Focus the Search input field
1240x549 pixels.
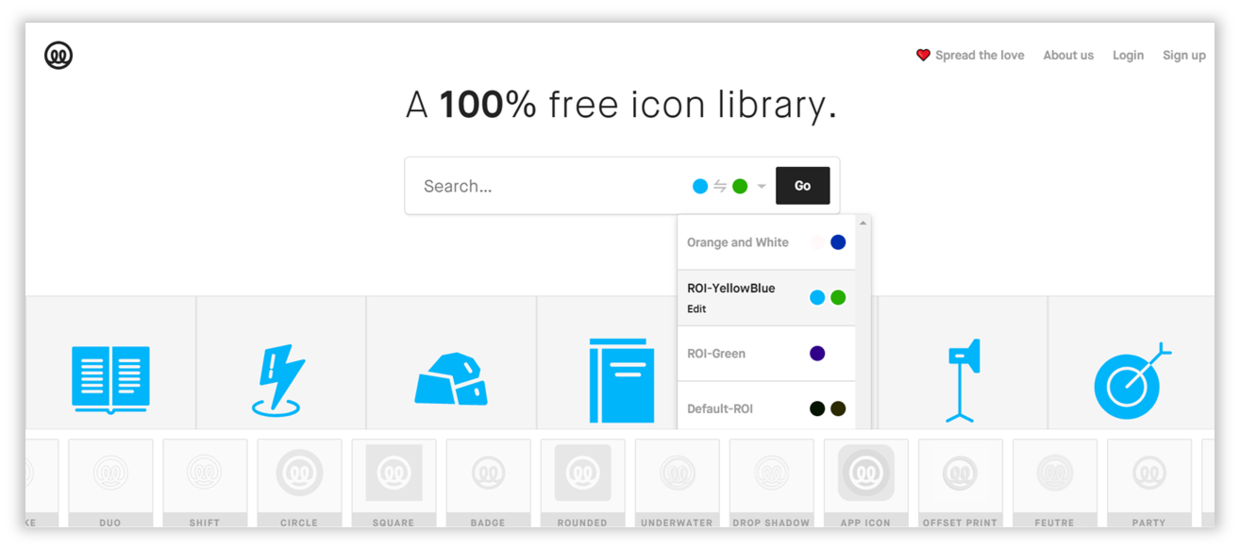point(545,186)
